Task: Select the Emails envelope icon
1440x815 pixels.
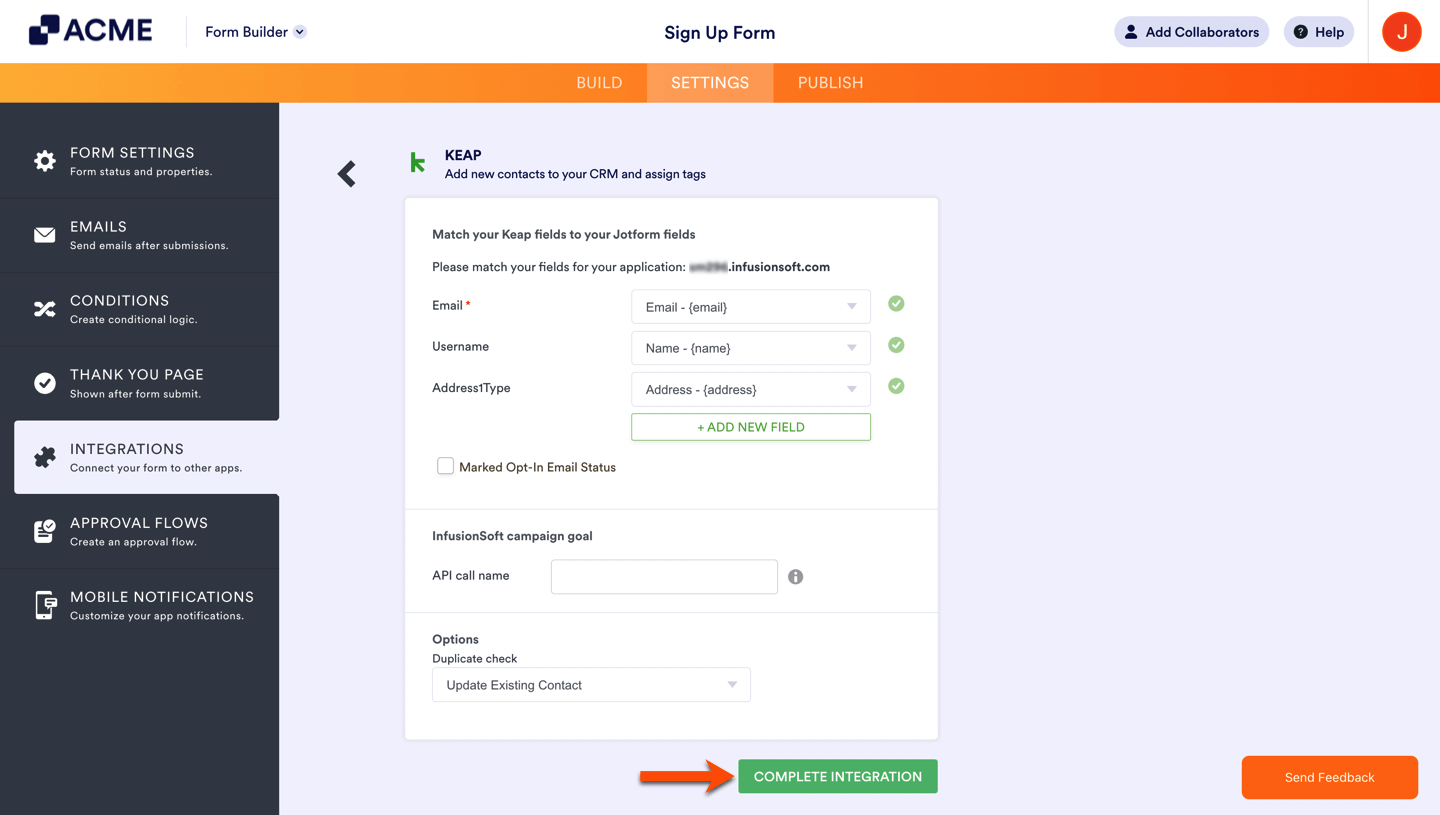Action: (x=44, y=233)
